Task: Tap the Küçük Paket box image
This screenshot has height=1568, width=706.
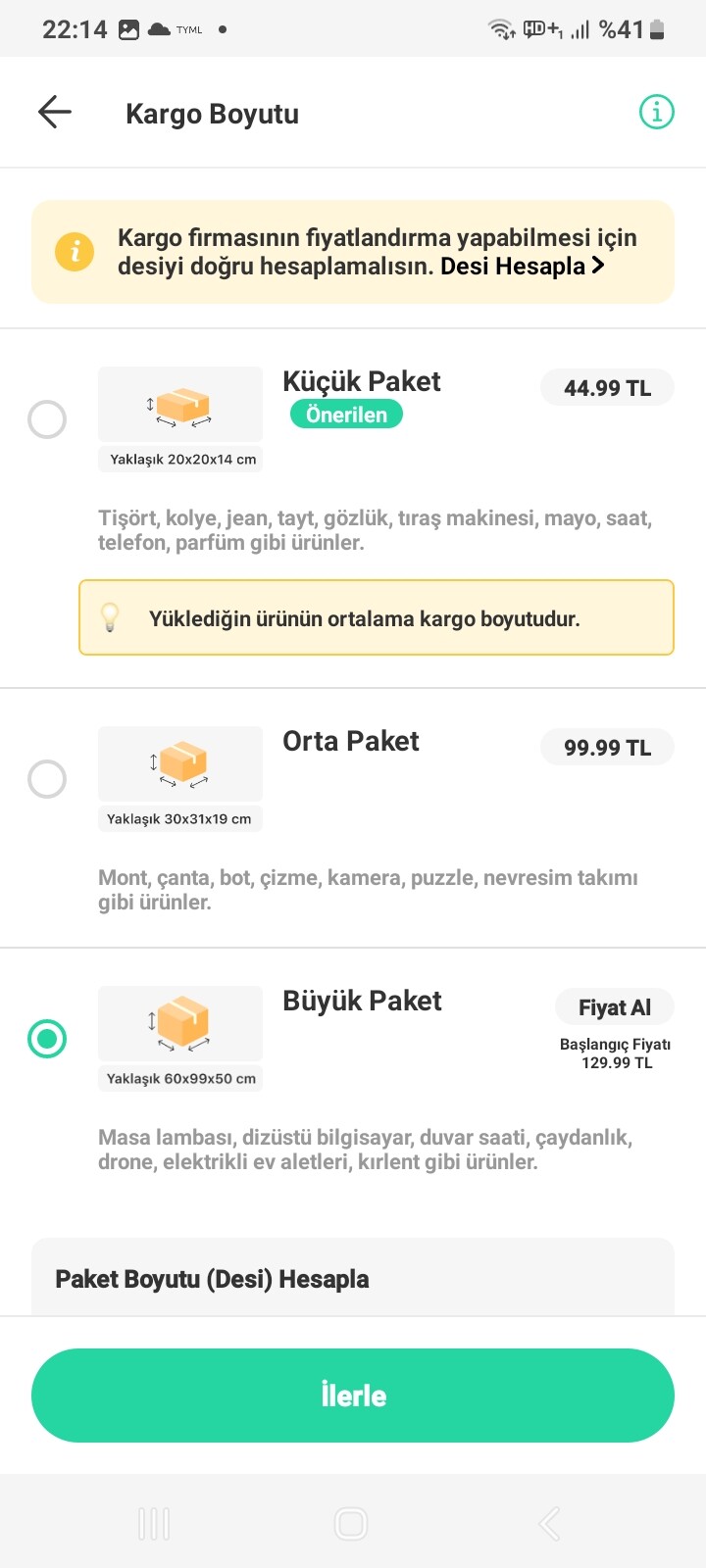Action: [x=180, y=405]
